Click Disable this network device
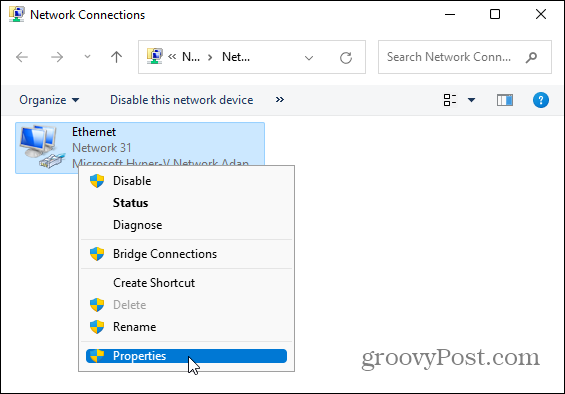The height and width of the screenshot is (394, 565). point(182,100)
